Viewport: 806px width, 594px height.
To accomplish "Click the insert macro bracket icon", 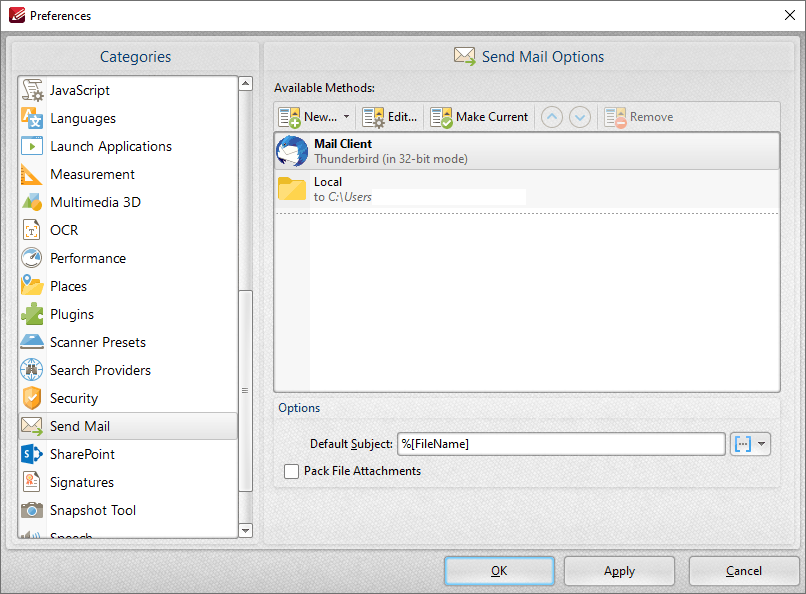I will pos(743,444).
